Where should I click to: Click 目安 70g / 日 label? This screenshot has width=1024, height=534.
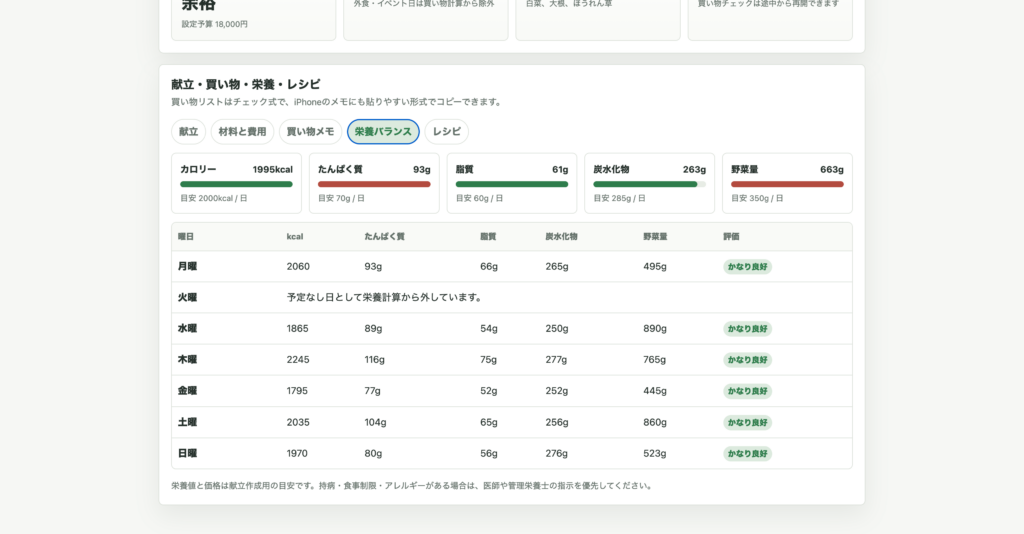click(x=342, y=198)
